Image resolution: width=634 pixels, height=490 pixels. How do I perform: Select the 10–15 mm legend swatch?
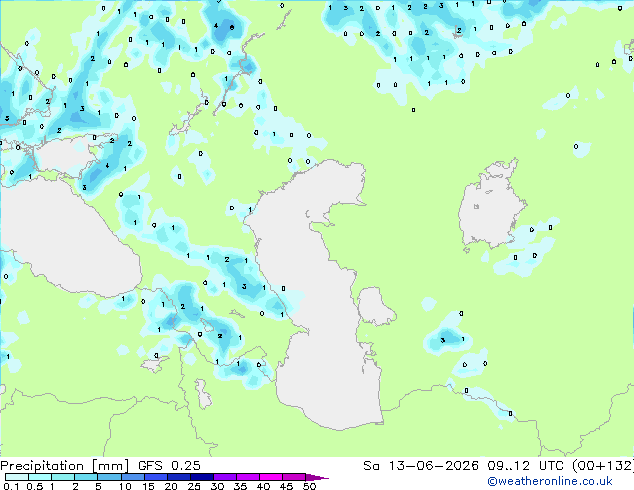pos(132,477)
